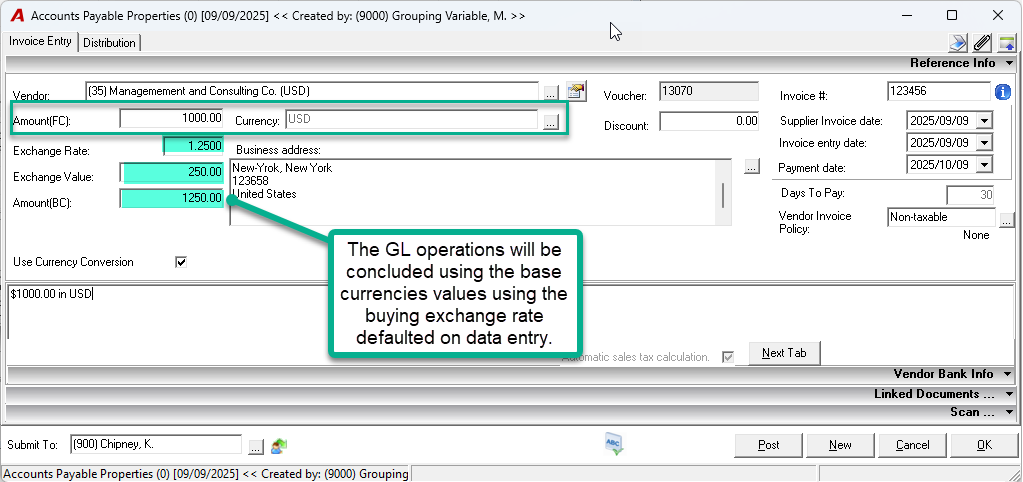Click the Submit To field with Chipney, K.
Viewport: 1023px width, 482px height.
(x=155, y=444)
